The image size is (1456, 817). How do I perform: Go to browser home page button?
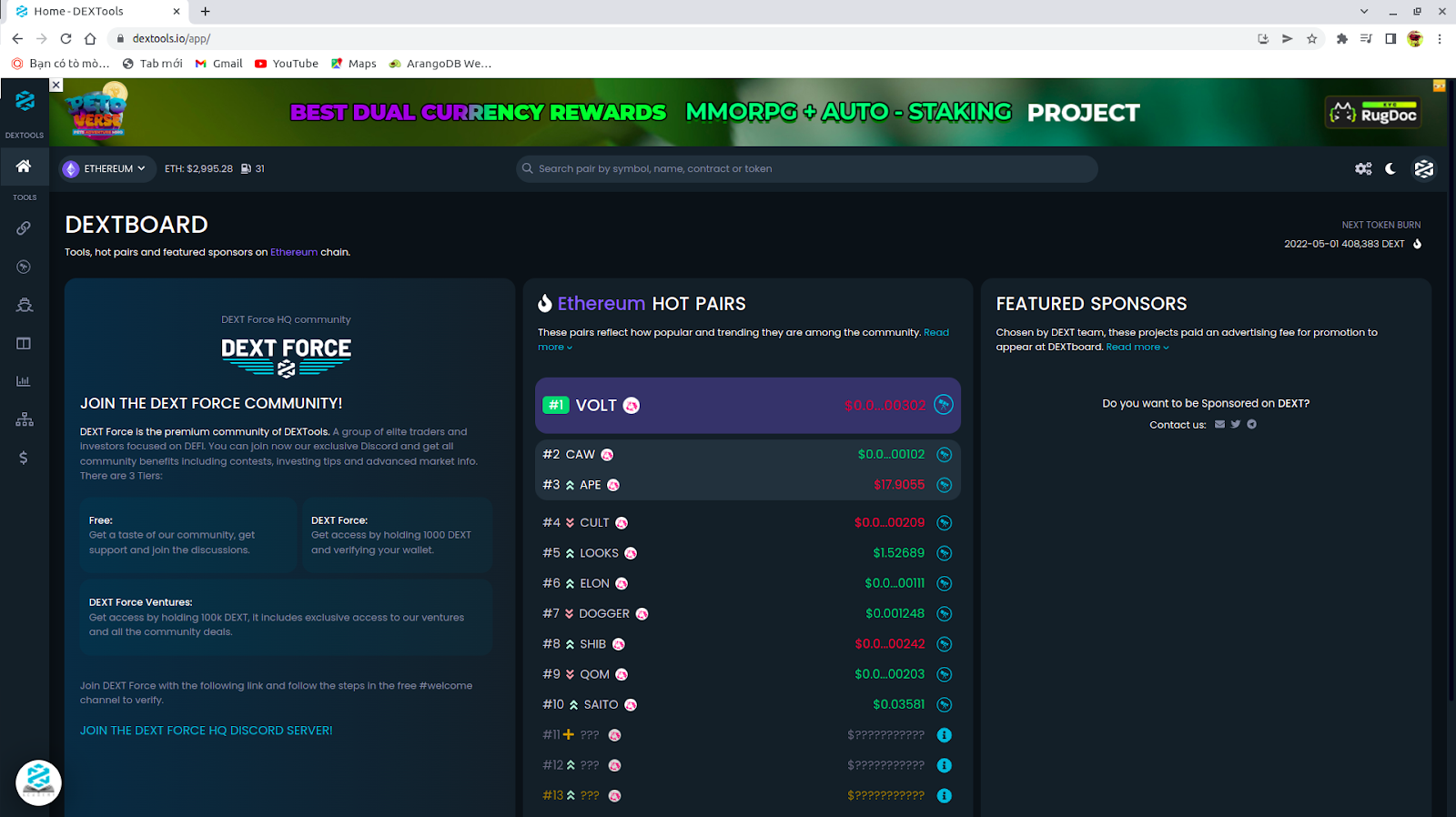(90, 38)
